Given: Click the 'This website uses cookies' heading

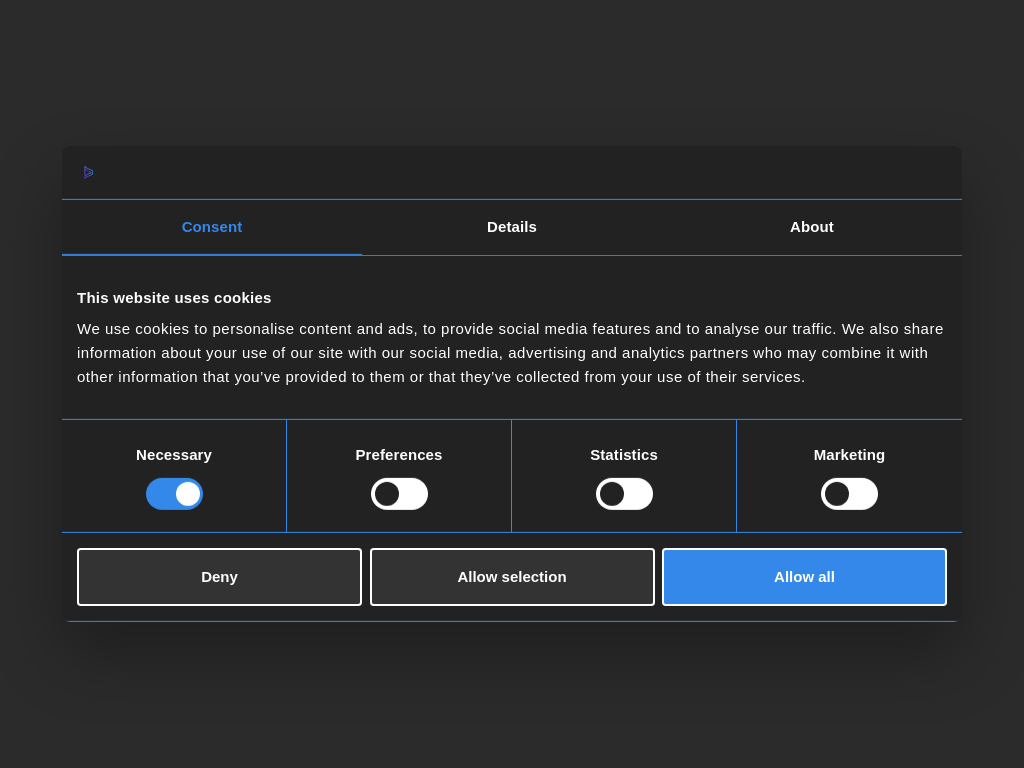Looking at the screenshot, I should pyautogui.click(x=174, y=298).
